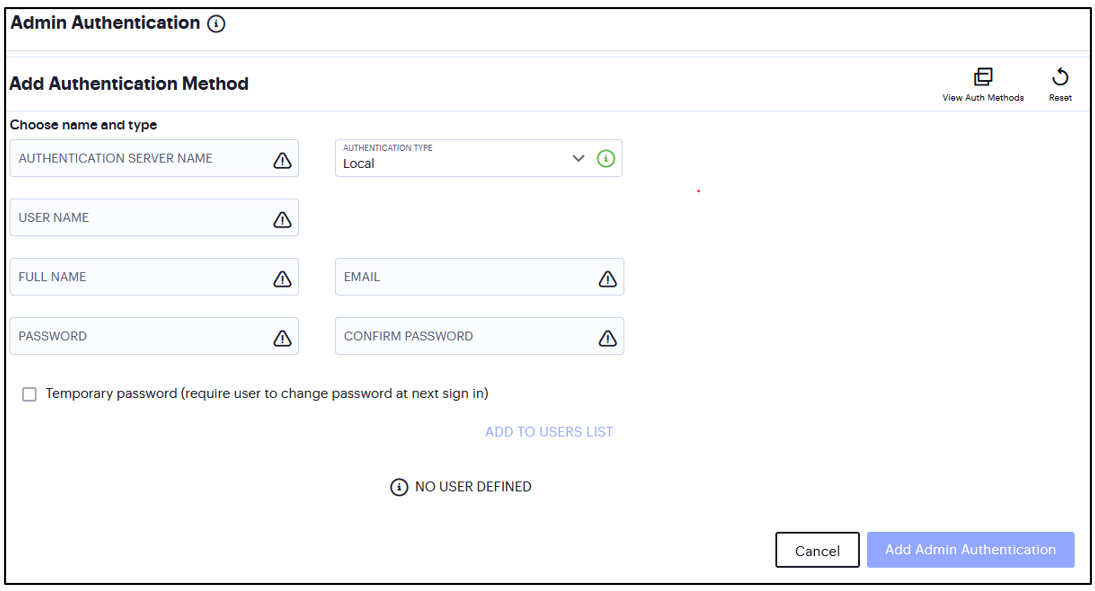
Task: Click the warning icon in Full Name field
Action: [x=281, y=277]
